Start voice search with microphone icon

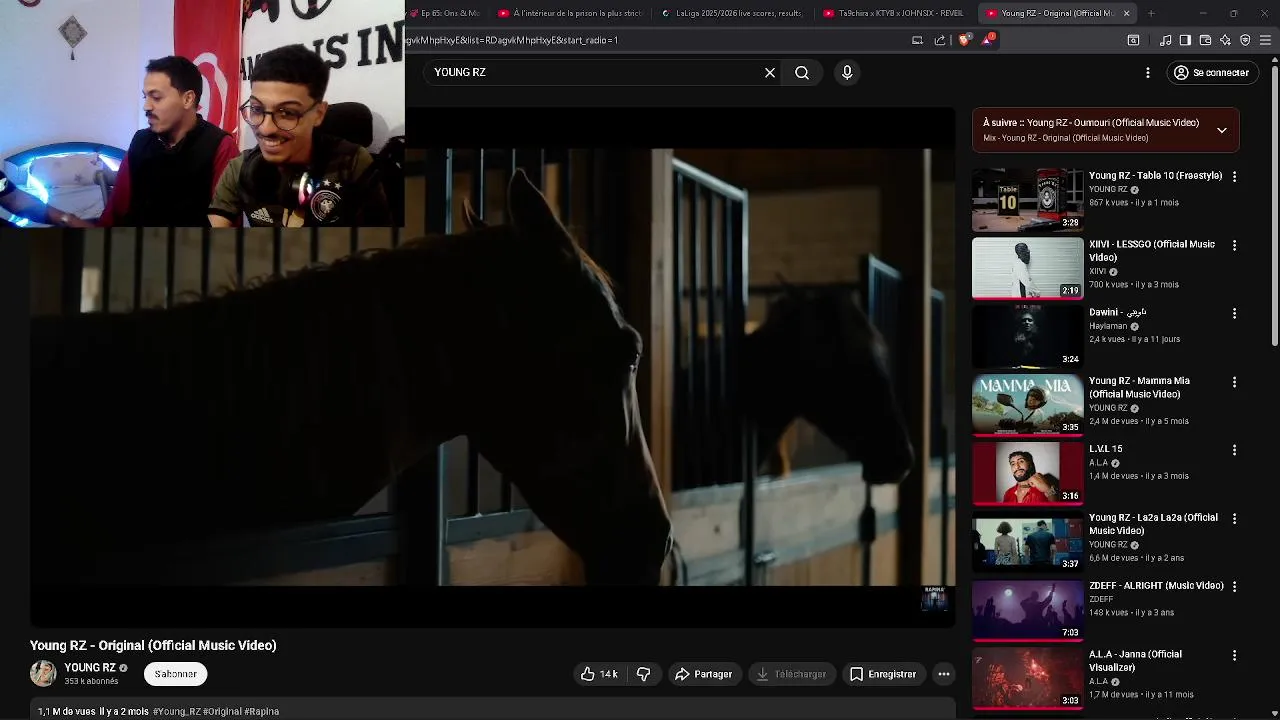(x=847, y=73)
